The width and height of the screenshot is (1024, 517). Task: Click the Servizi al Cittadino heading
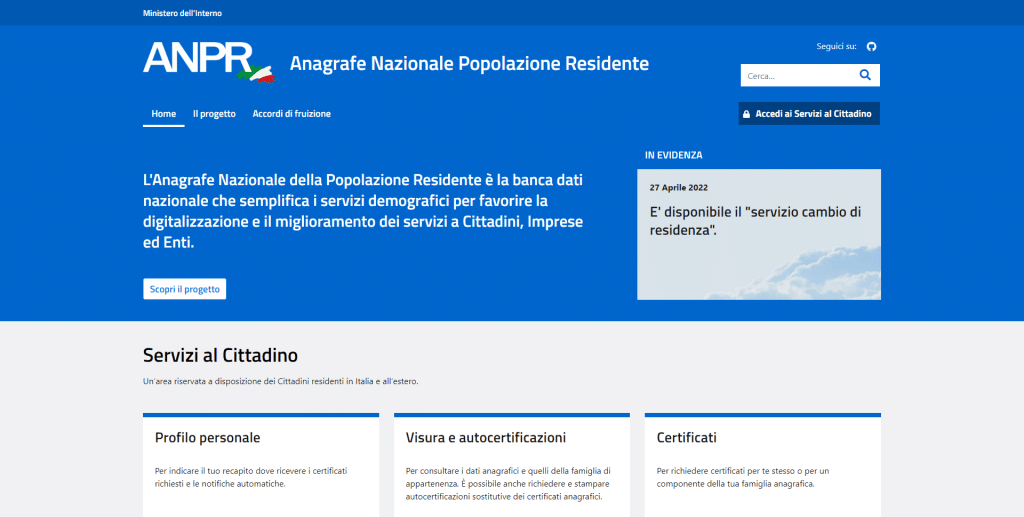pos(220,355)
